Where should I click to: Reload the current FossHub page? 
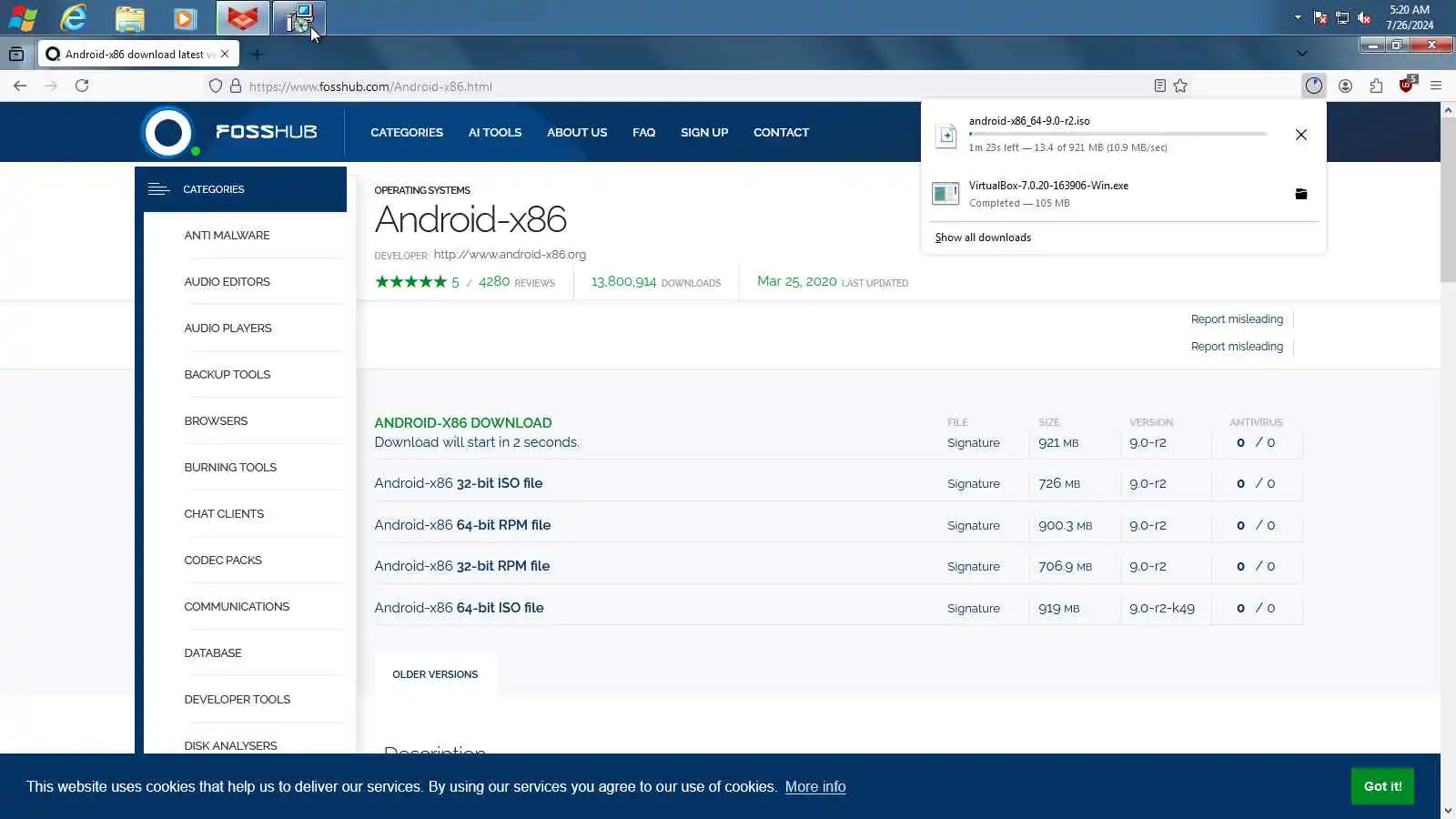click(82, 86)
